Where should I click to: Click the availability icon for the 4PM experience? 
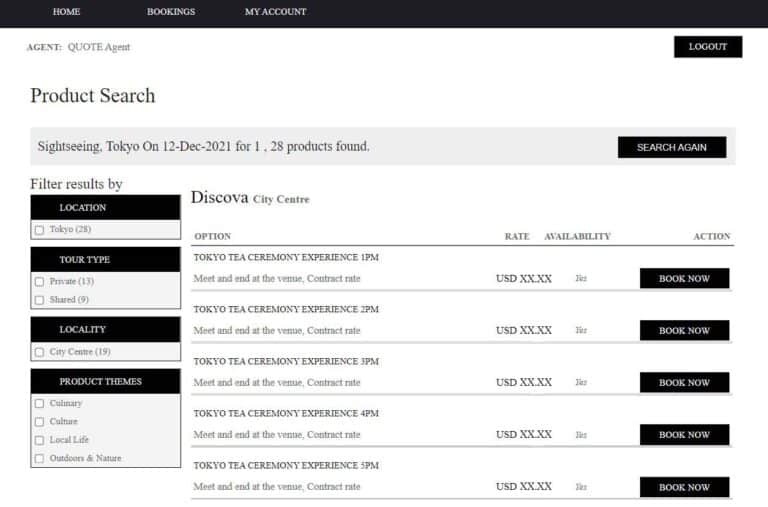coord(581,435)
